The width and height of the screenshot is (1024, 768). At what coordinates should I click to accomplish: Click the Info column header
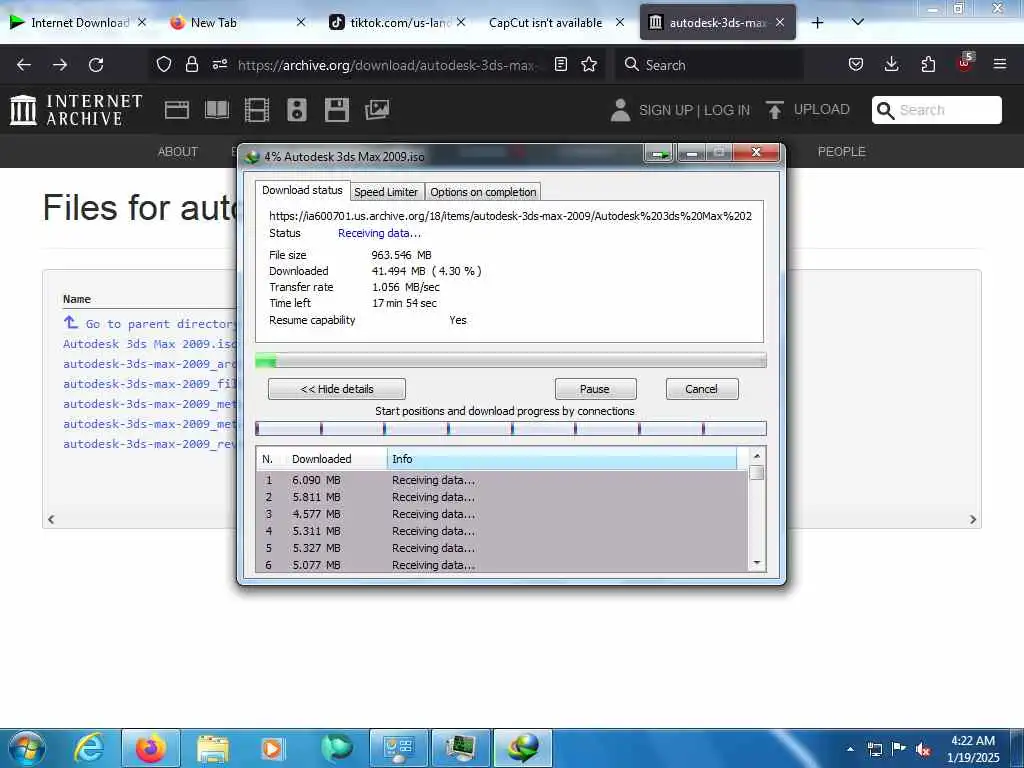click(x=562, y=459)
